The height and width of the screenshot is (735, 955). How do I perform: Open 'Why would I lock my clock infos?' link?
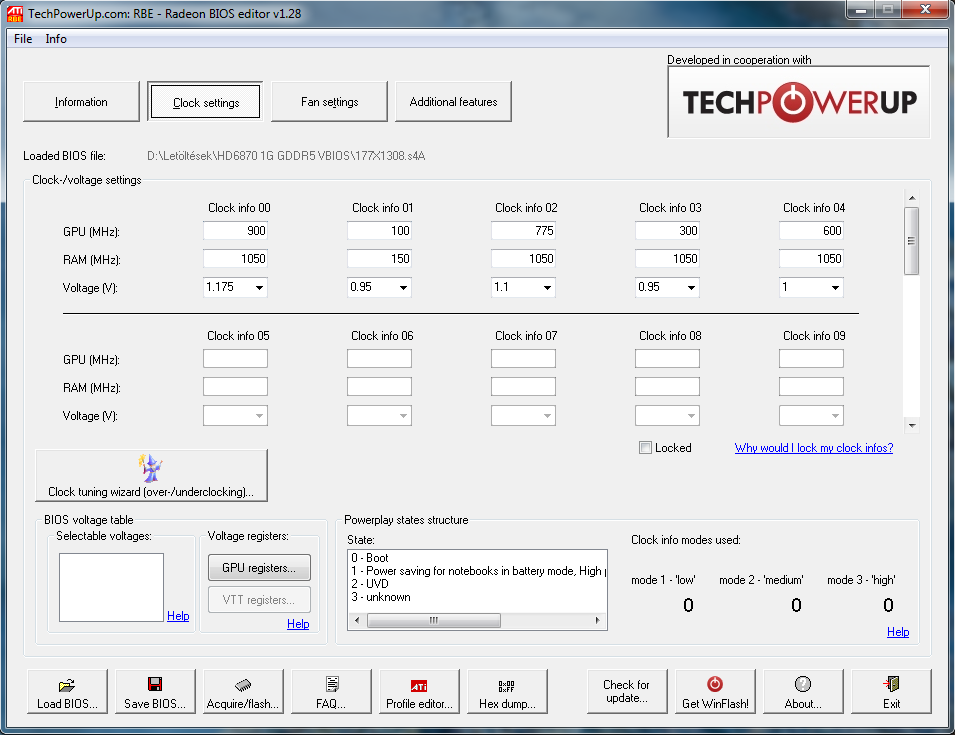pos(814,448)
